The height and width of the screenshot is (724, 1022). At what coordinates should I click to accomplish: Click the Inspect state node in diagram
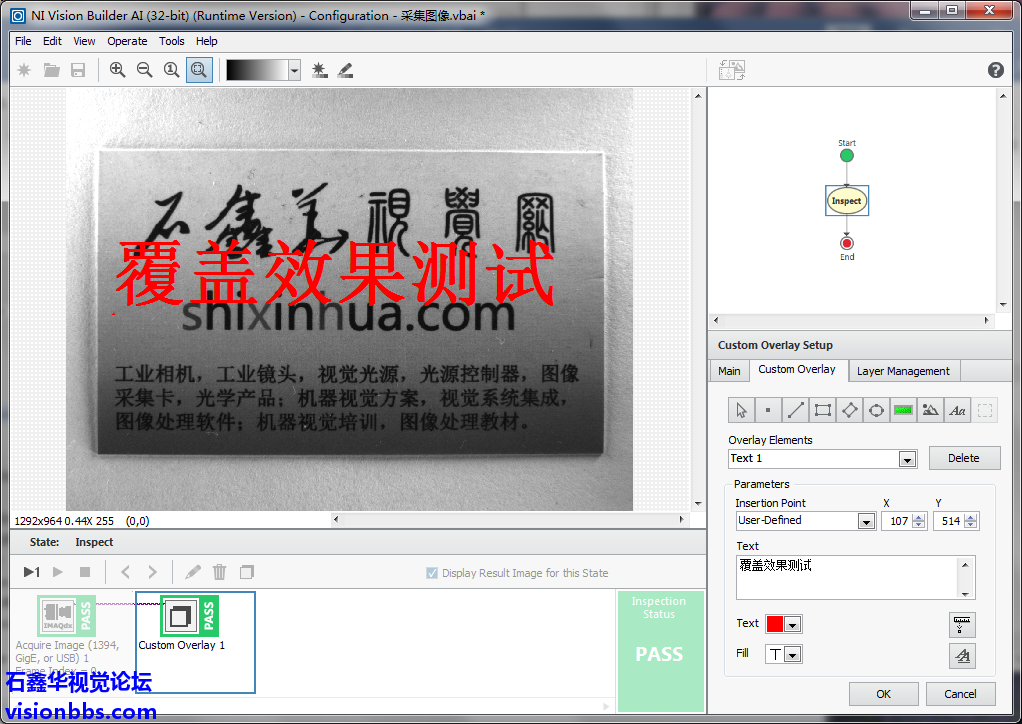click(846, 201)
